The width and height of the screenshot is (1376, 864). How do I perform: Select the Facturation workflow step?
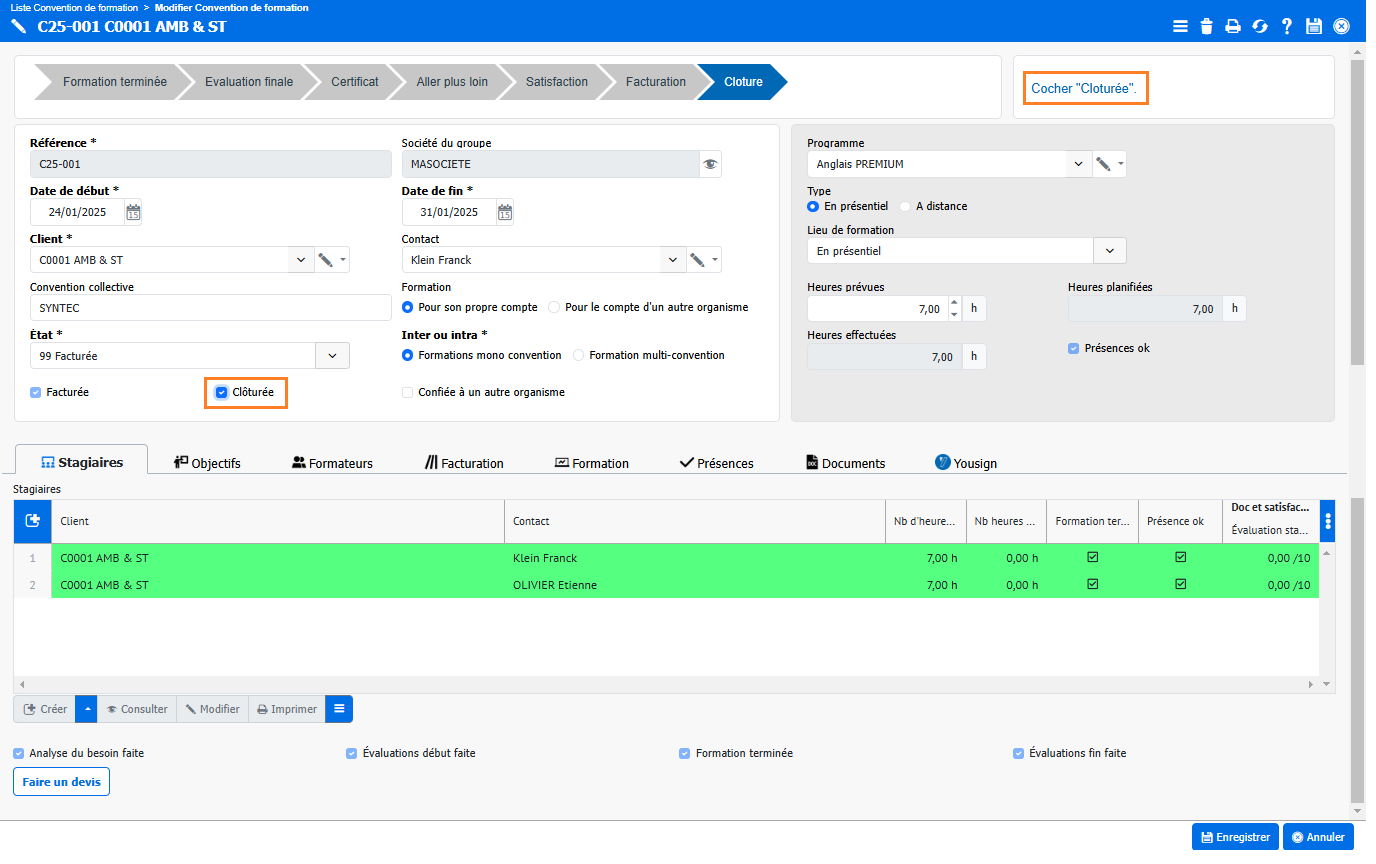coord(655,82)
